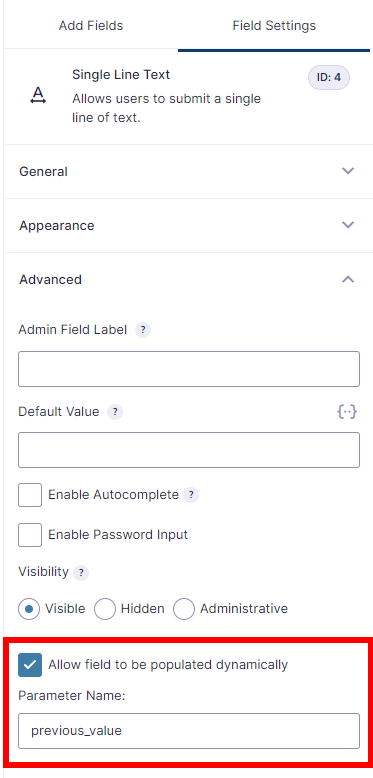Choose Administrative visibility
This screenshot has width=373, height=778.
[184, 609]
